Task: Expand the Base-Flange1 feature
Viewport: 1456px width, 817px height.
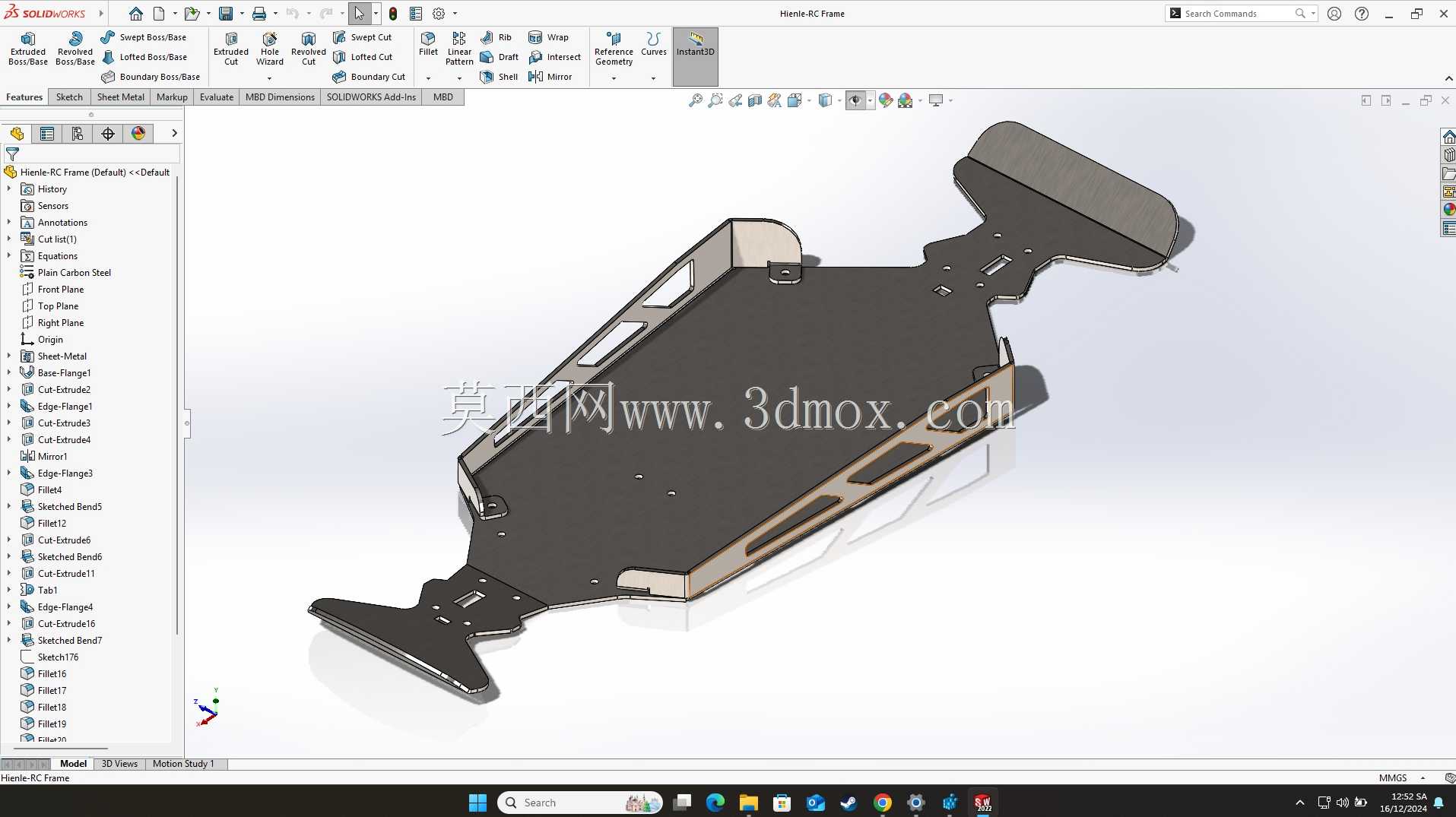Action: pos(9,373)
